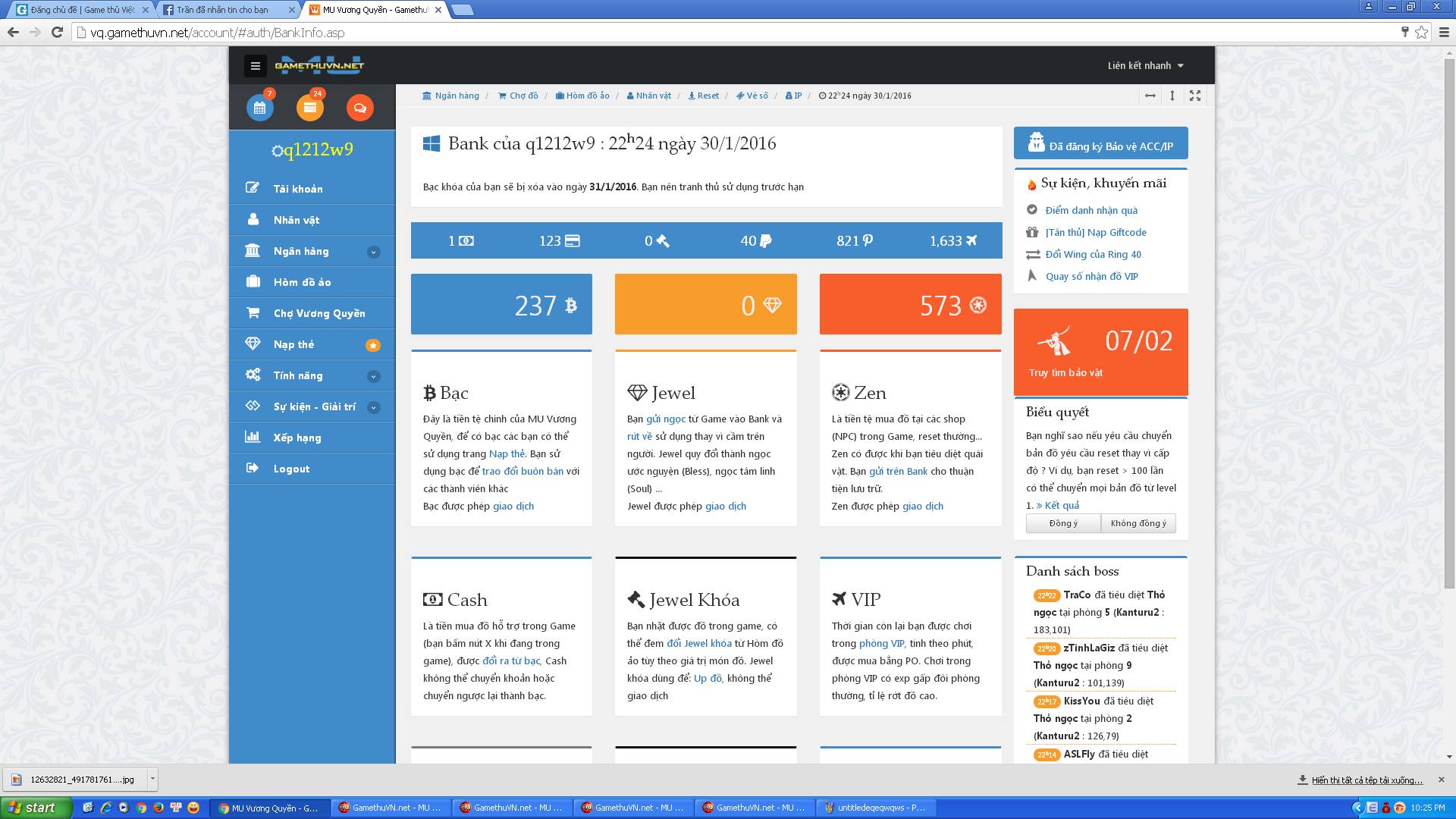Vote Không đồng ý in the poll

(1137, 523)
